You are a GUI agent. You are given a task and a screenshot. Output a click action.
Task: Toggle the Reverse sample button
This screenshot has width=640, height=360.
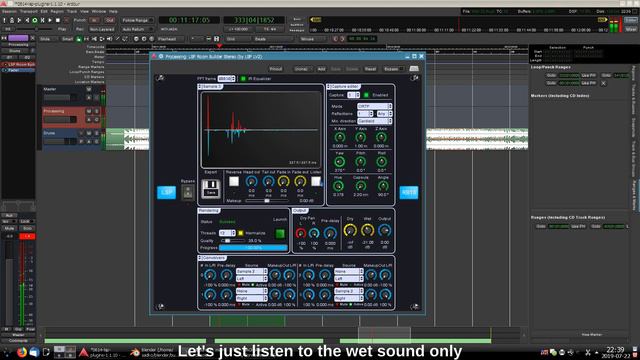click(x=234, y=182)
